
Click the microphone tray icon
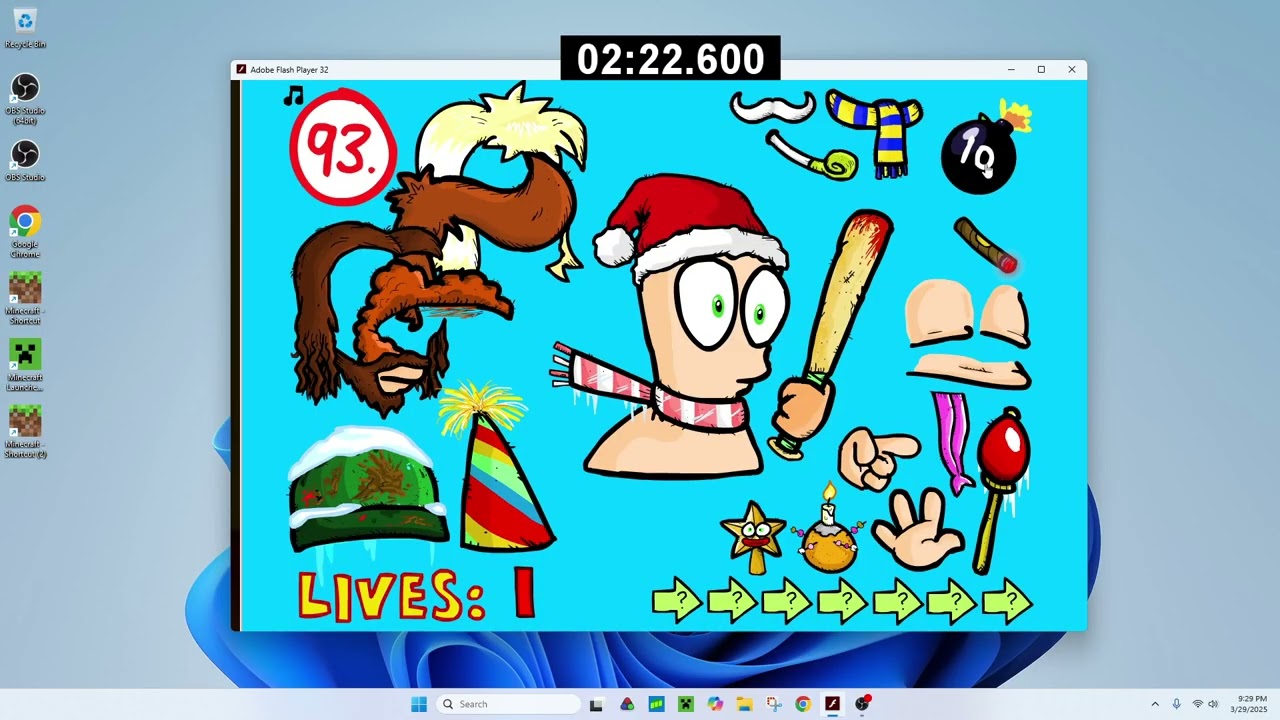tap(1176, 704)
